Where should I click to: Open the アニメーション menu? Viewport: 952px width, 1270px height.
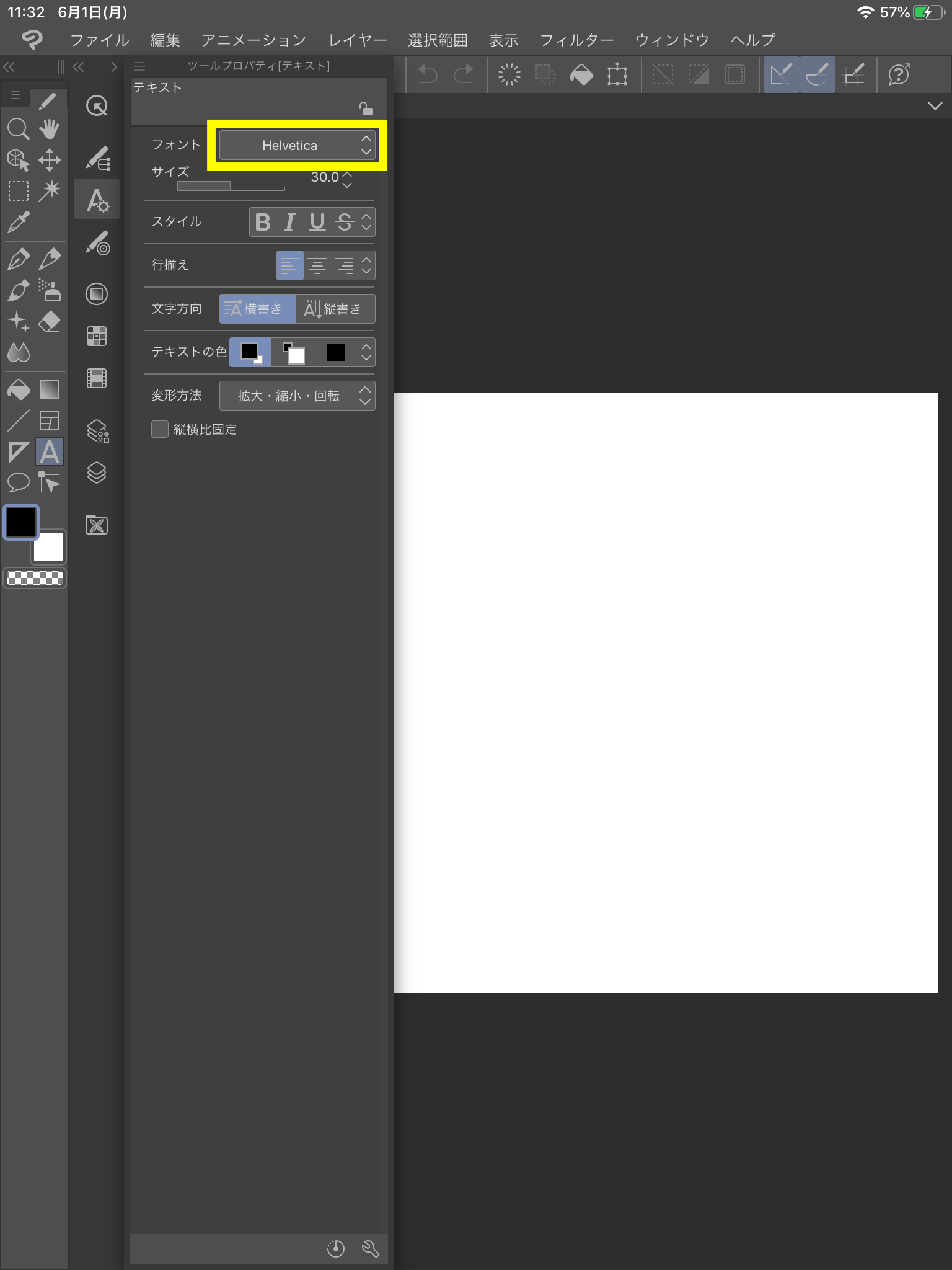[253, 40]
